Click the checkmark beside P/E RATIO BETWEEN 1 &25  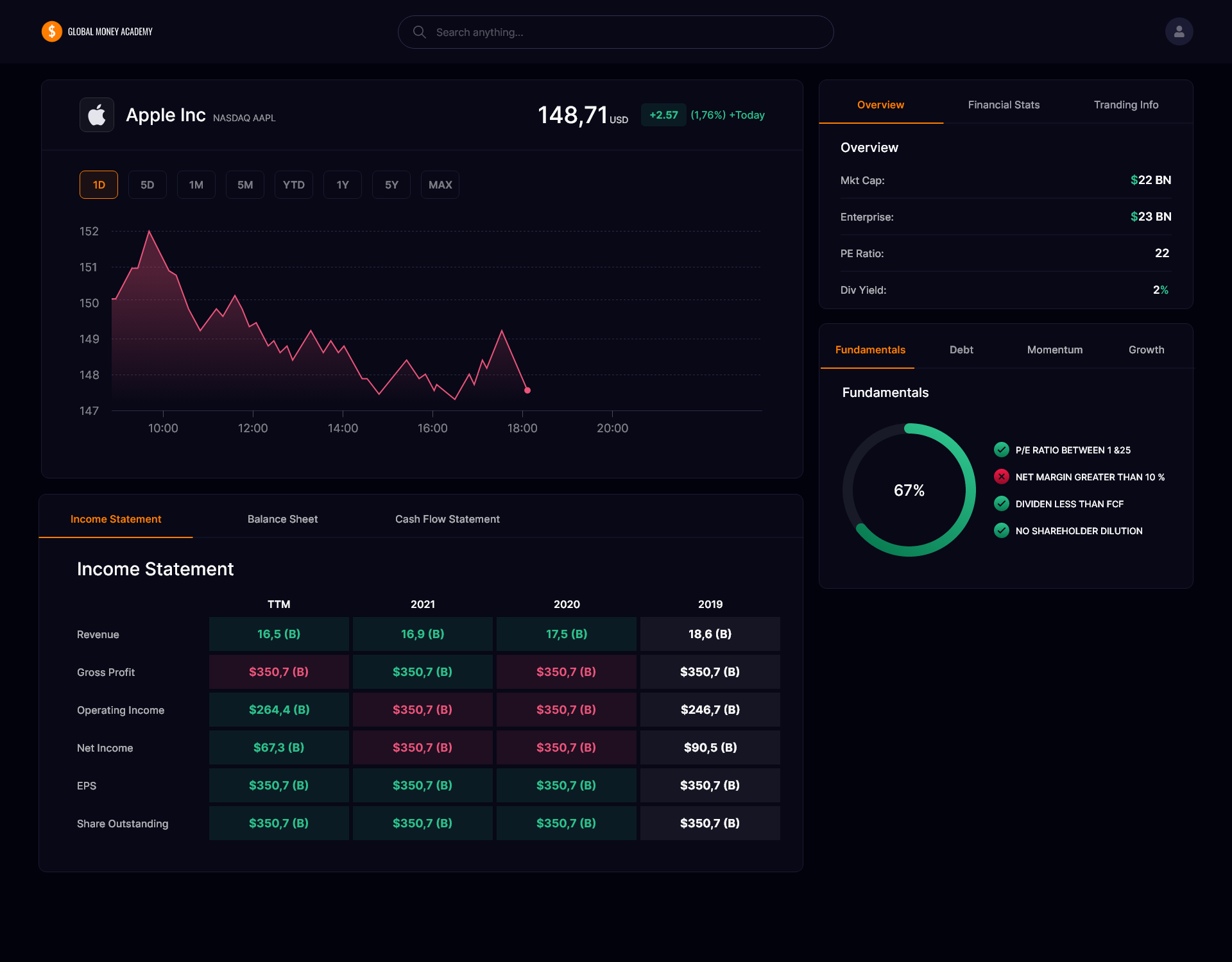coord(1002,450)
